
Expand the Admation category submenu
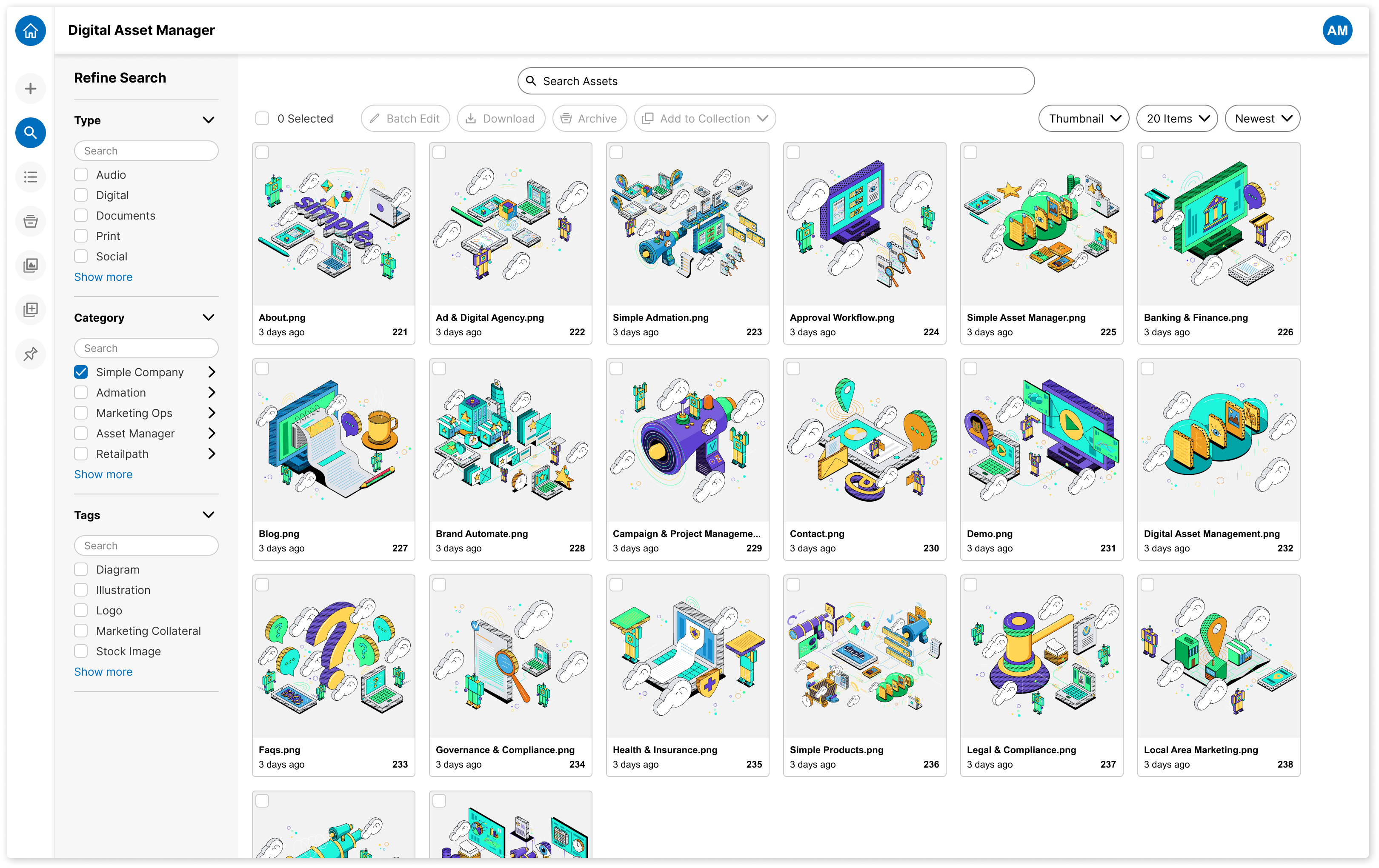tap(212, 392)
